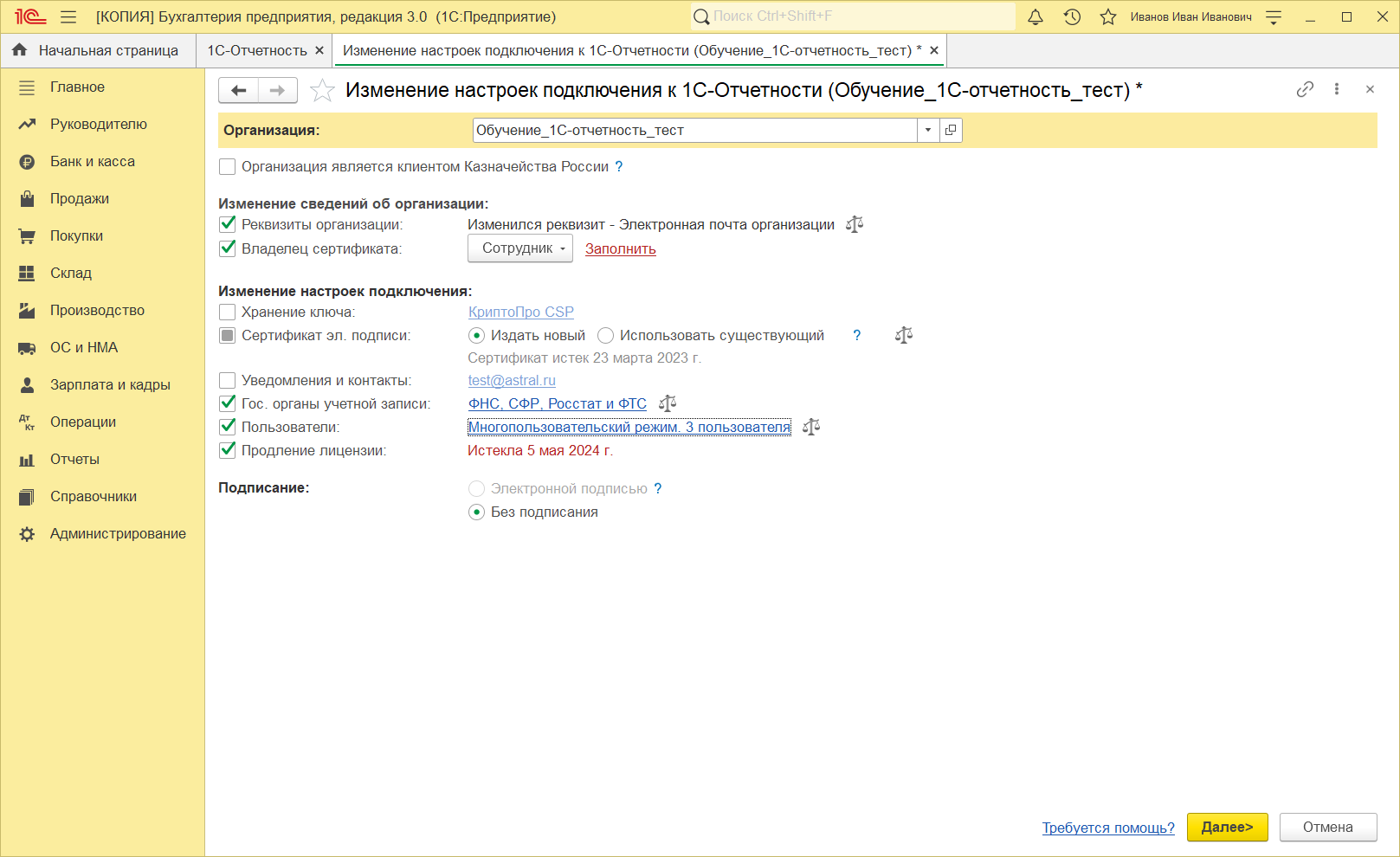Open Операции section in sidebar
Screen dimensions: 1400x857
[x=102, y=422]
